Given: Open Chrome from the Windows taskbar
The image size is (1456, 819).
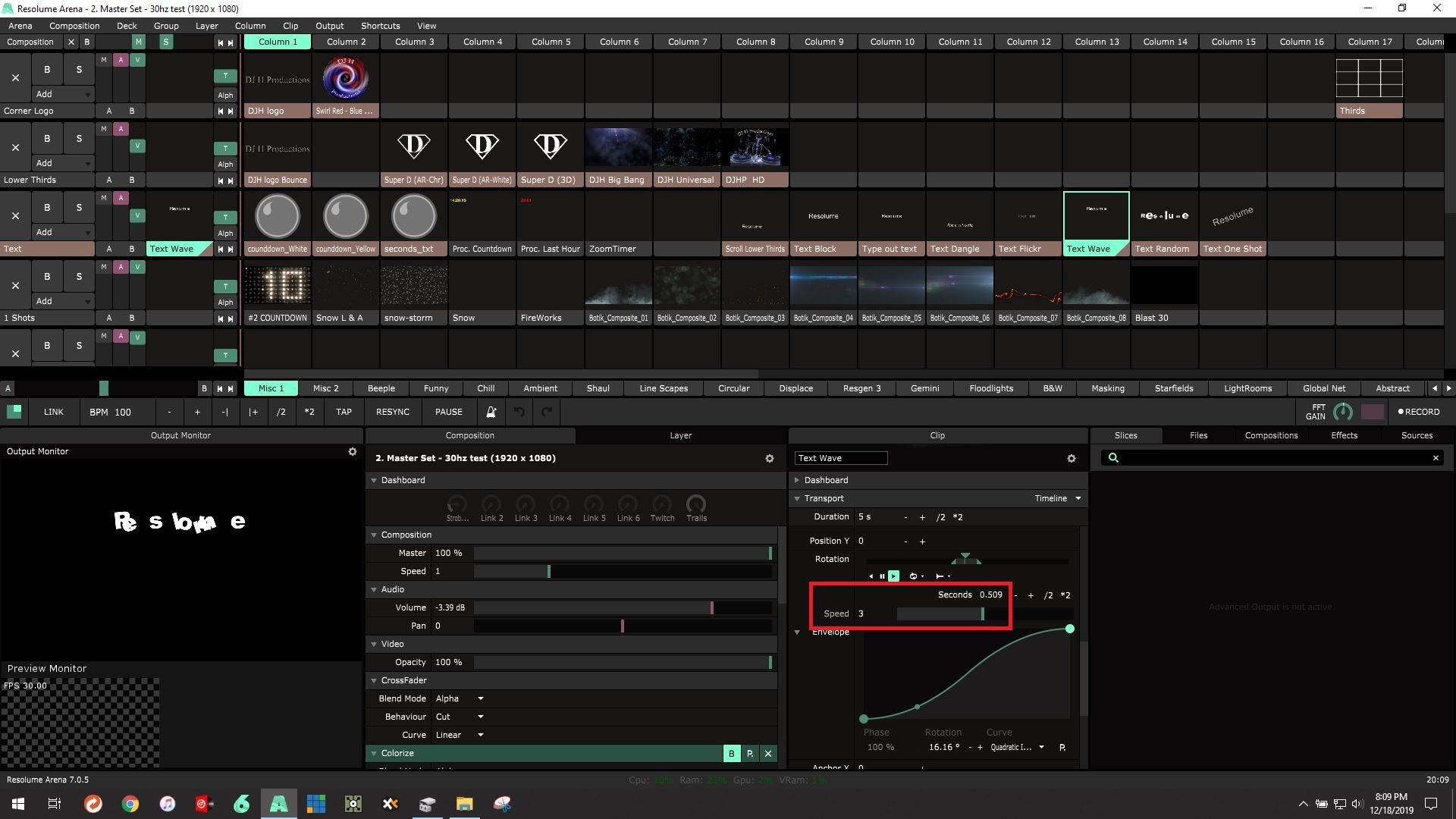Looking at the screenshot, I should (130, 804).
